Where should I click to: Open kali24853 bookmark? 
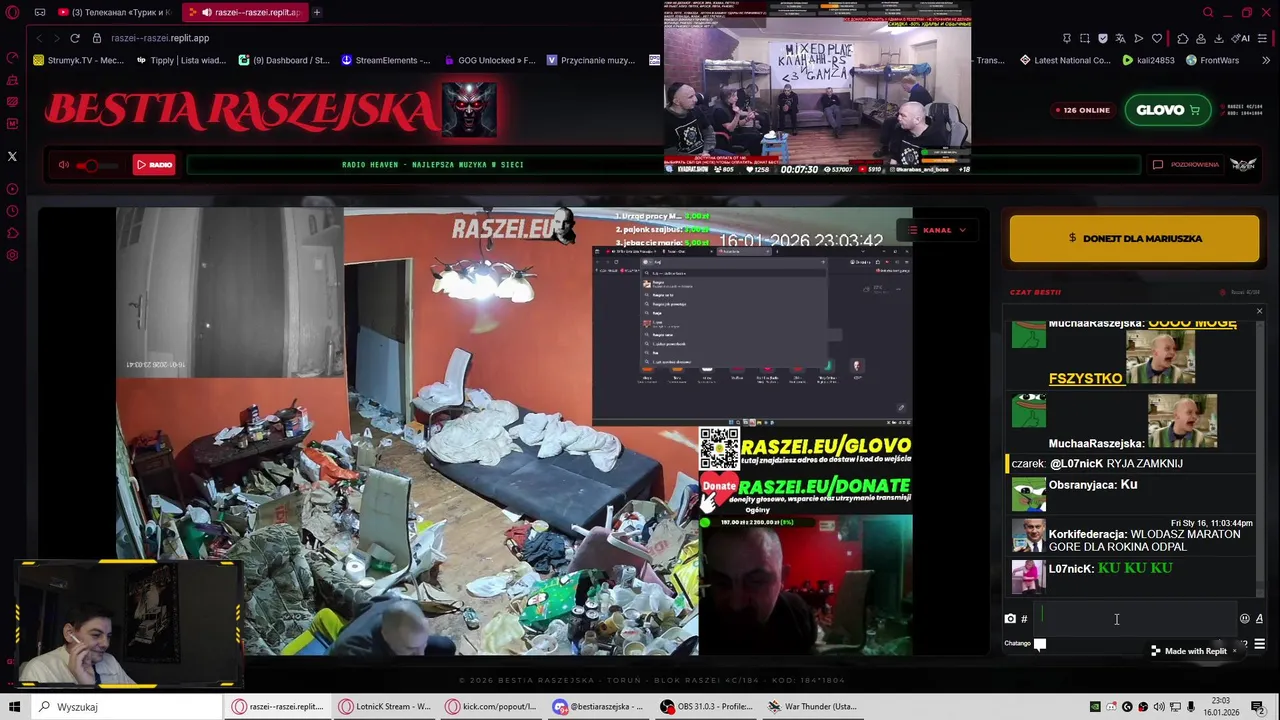point(1148,60)
